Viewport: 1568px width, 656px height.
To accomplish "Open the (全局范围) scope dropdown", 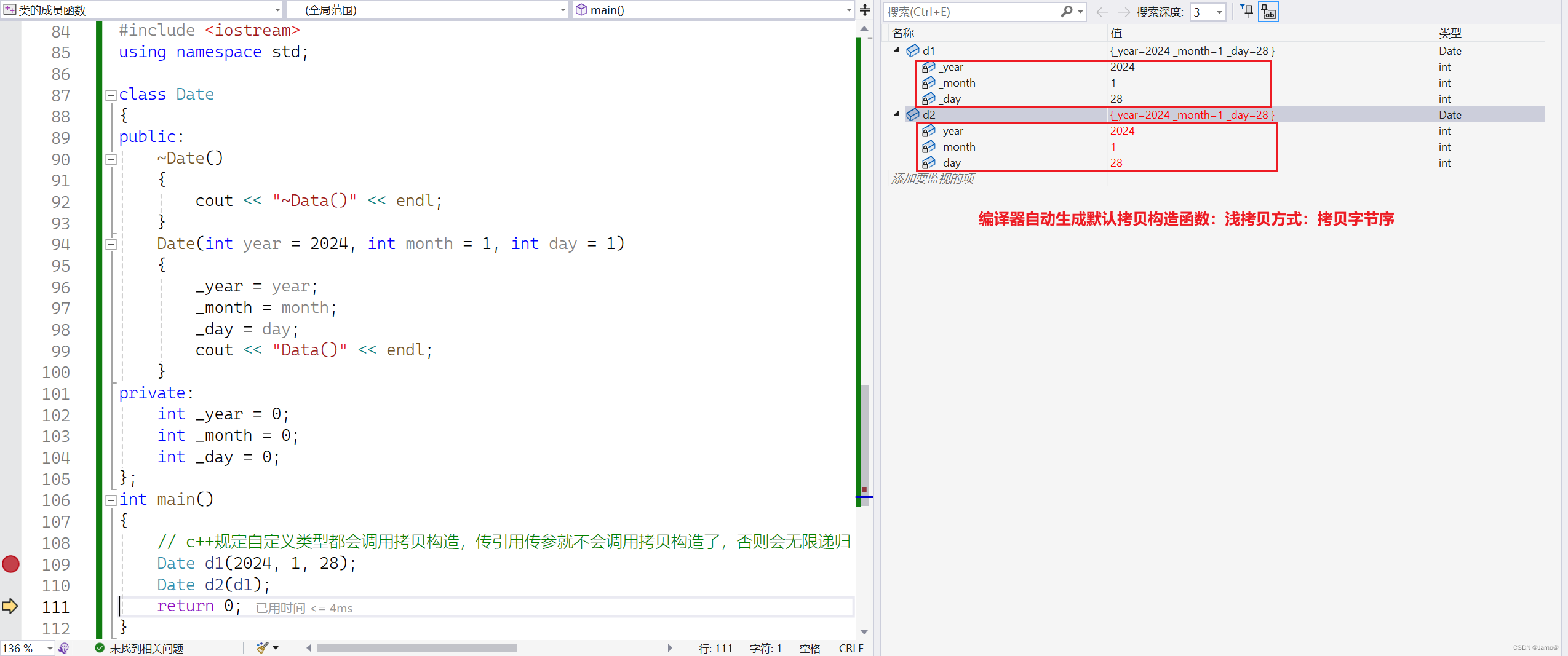I will (x=563, y=10).
